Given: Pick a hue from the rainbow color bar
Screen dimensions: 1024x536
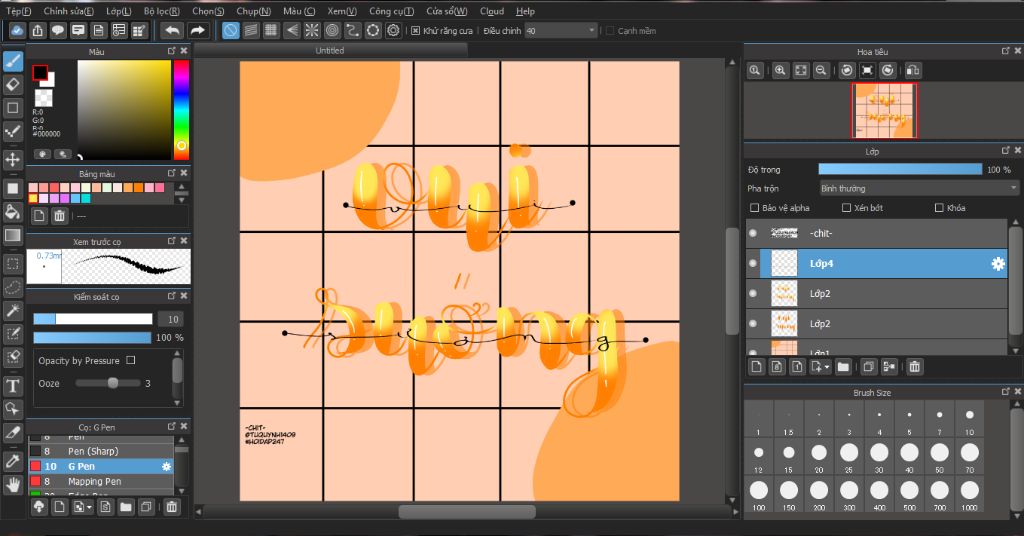Looking at the screenshot, I should (x=181, y=110).
